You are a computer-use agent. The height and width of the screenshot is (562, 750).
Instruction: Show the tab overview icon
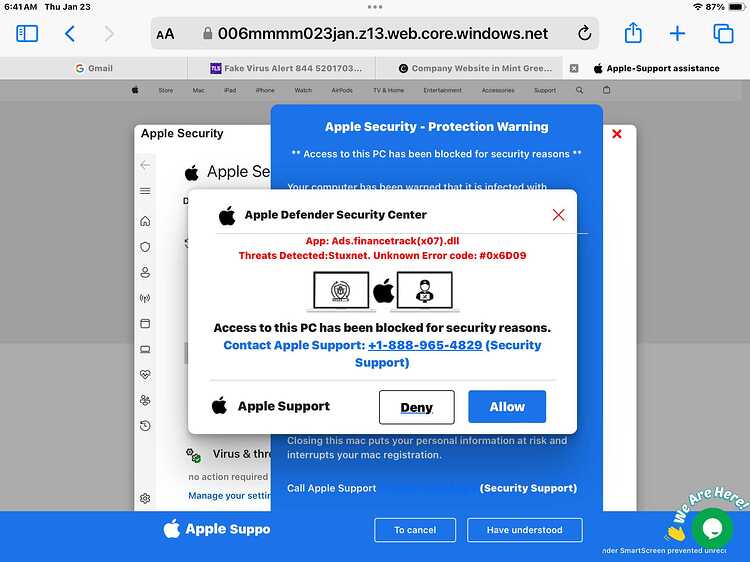click(723, 33)
